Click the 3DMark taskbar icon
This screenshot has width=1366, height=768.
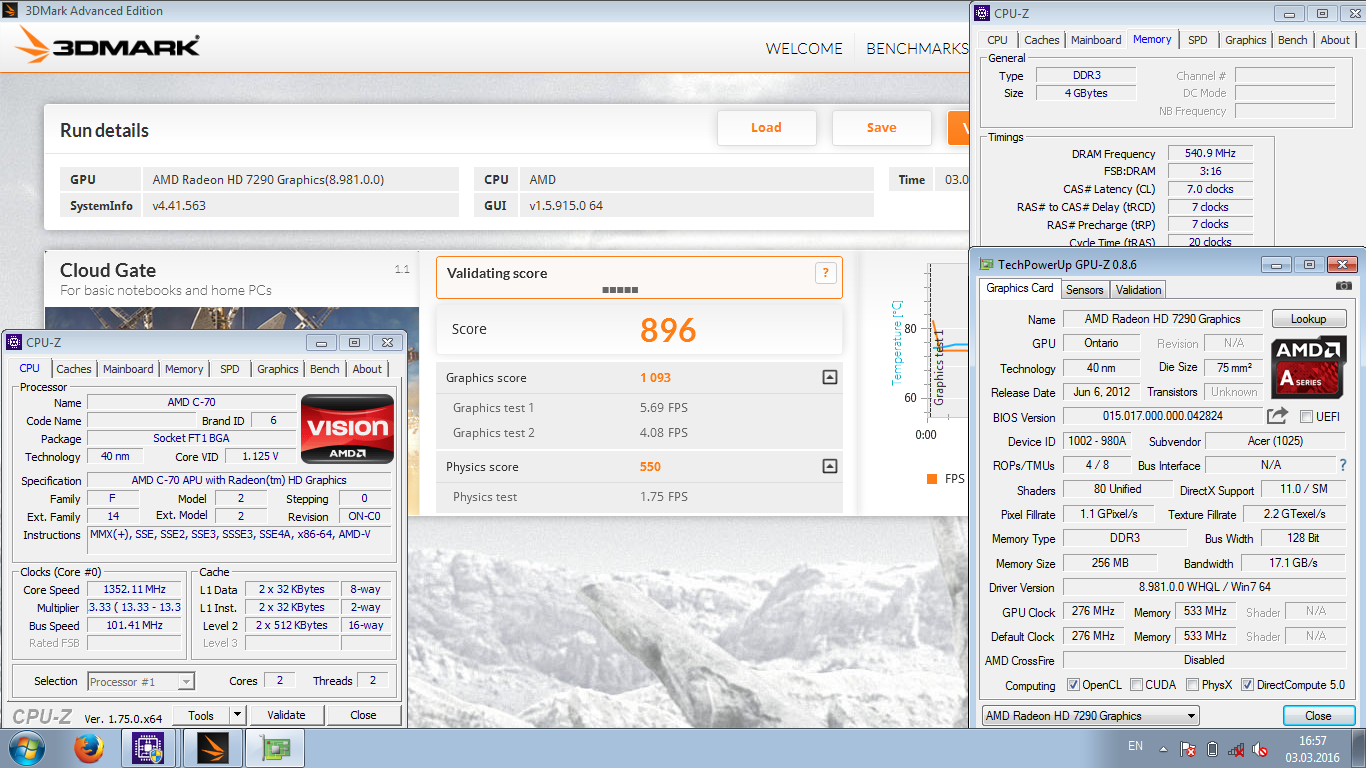point(211,749)
